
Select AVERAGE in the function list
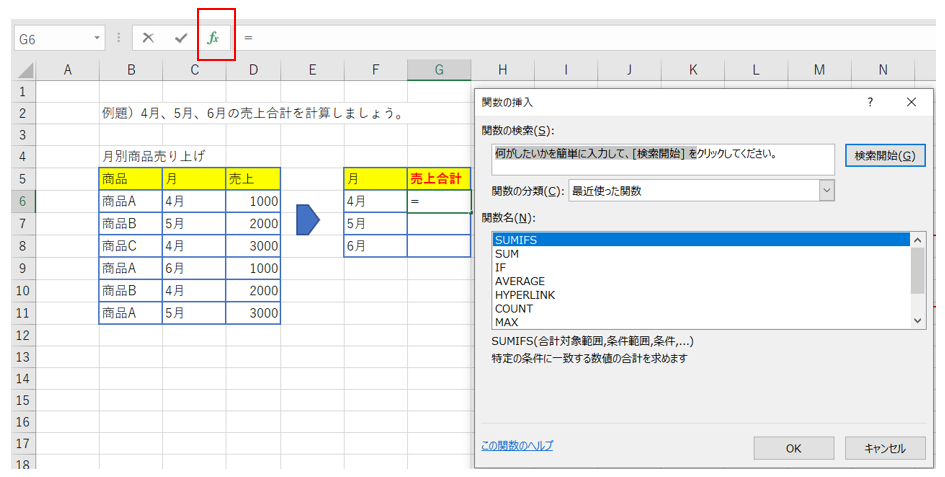coord(518,281)
